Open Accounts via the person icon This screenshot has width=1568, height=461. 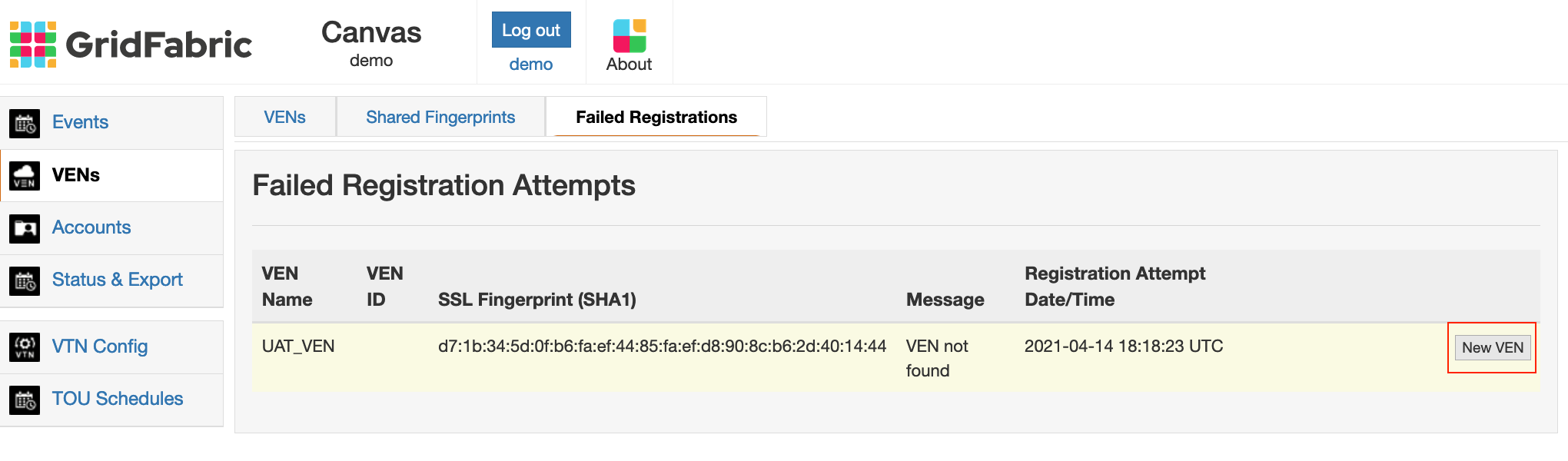click(x=25, y=227)
